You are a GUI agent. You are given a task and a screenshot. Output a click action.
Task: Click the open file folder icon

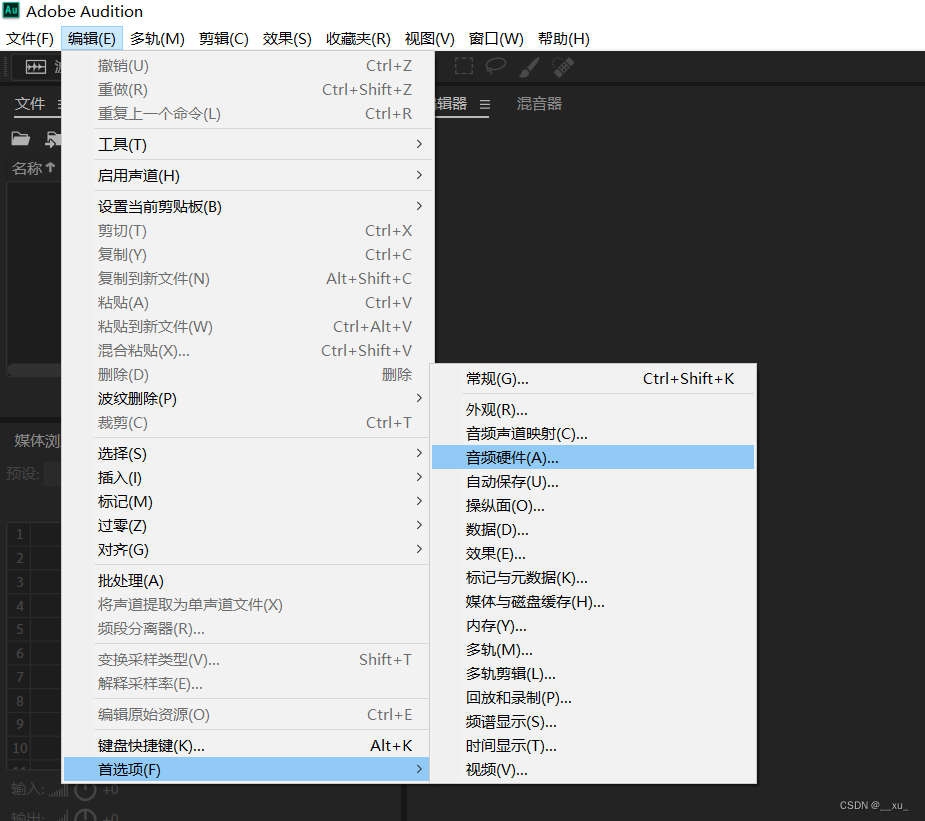point(20,139)
